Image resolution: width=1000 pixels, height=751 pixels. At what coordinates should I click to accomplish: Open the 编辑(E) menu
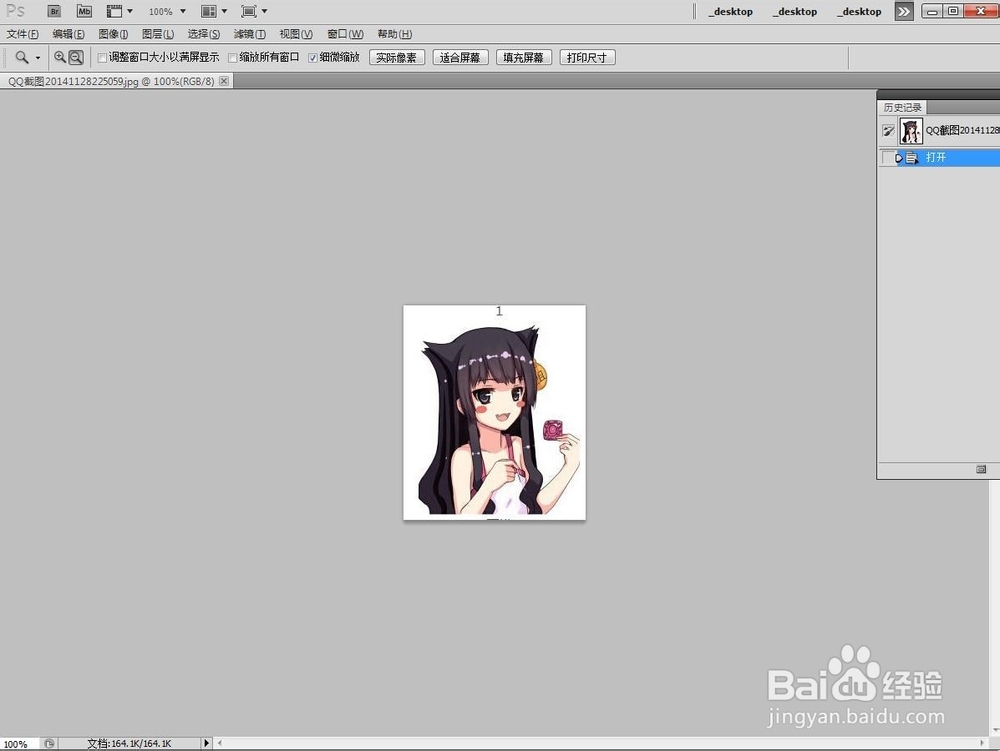(x=68, y=34)
